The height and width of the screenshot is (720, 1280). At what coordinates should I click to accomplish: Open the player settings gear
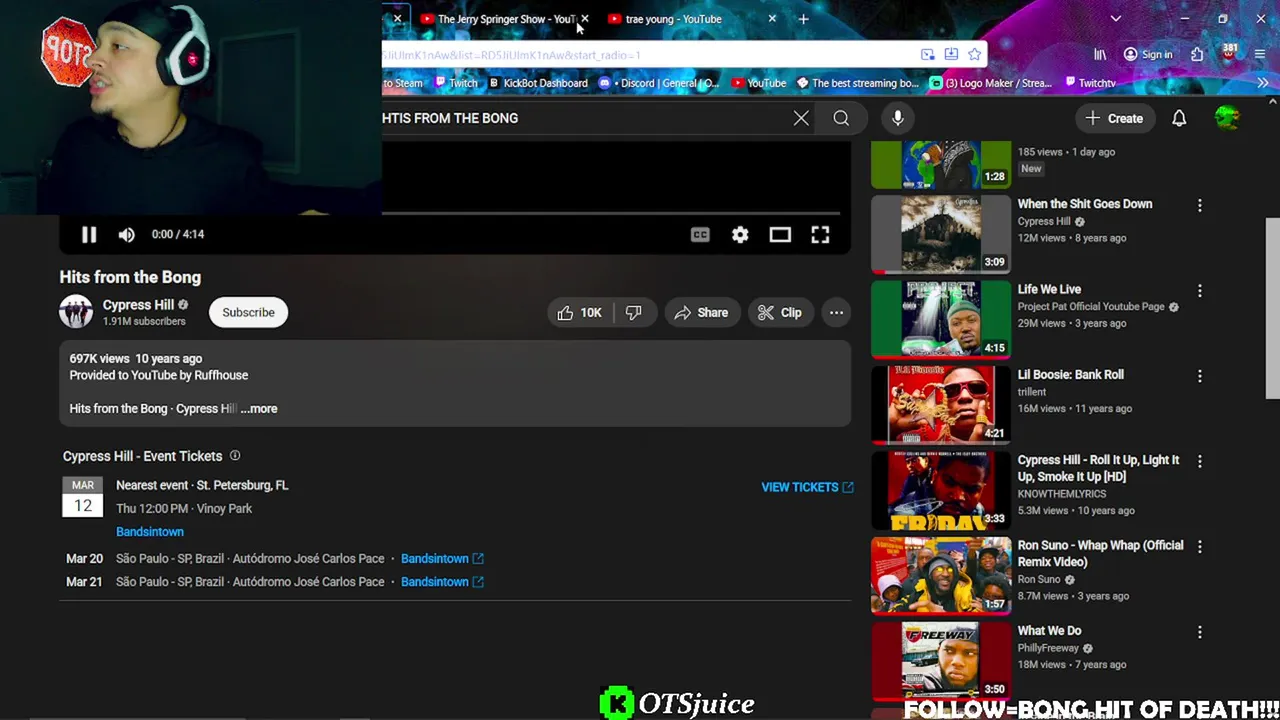coord(740,234)
